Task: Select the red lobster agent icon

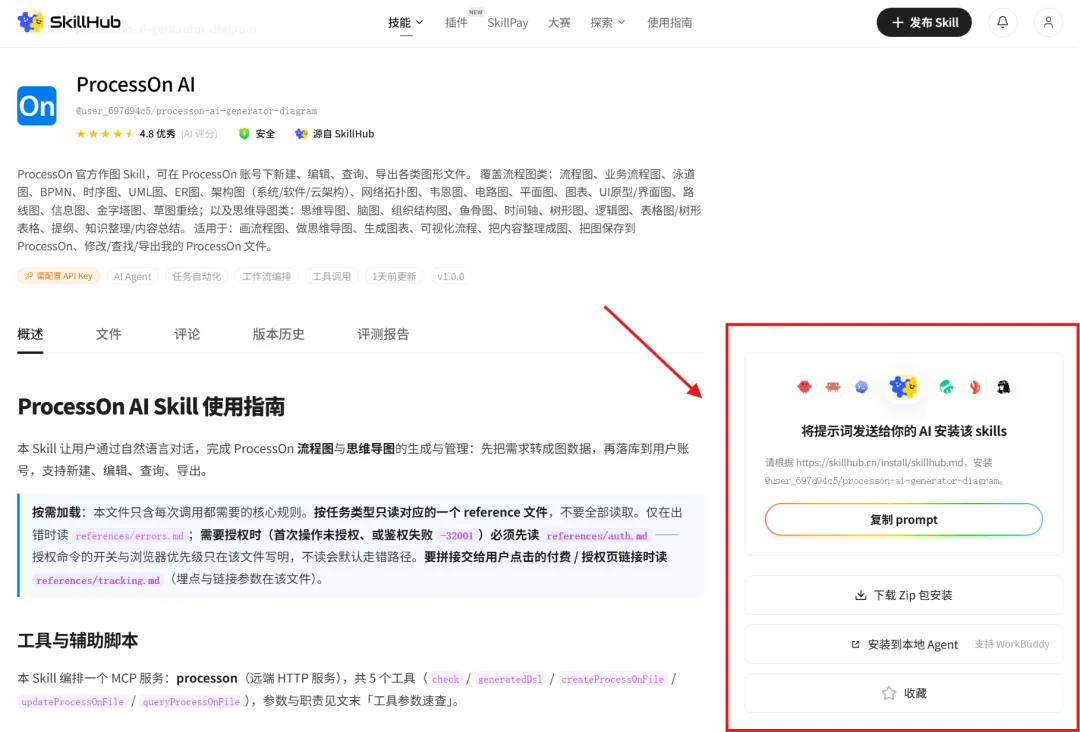Action: click(x=975, y=387)
